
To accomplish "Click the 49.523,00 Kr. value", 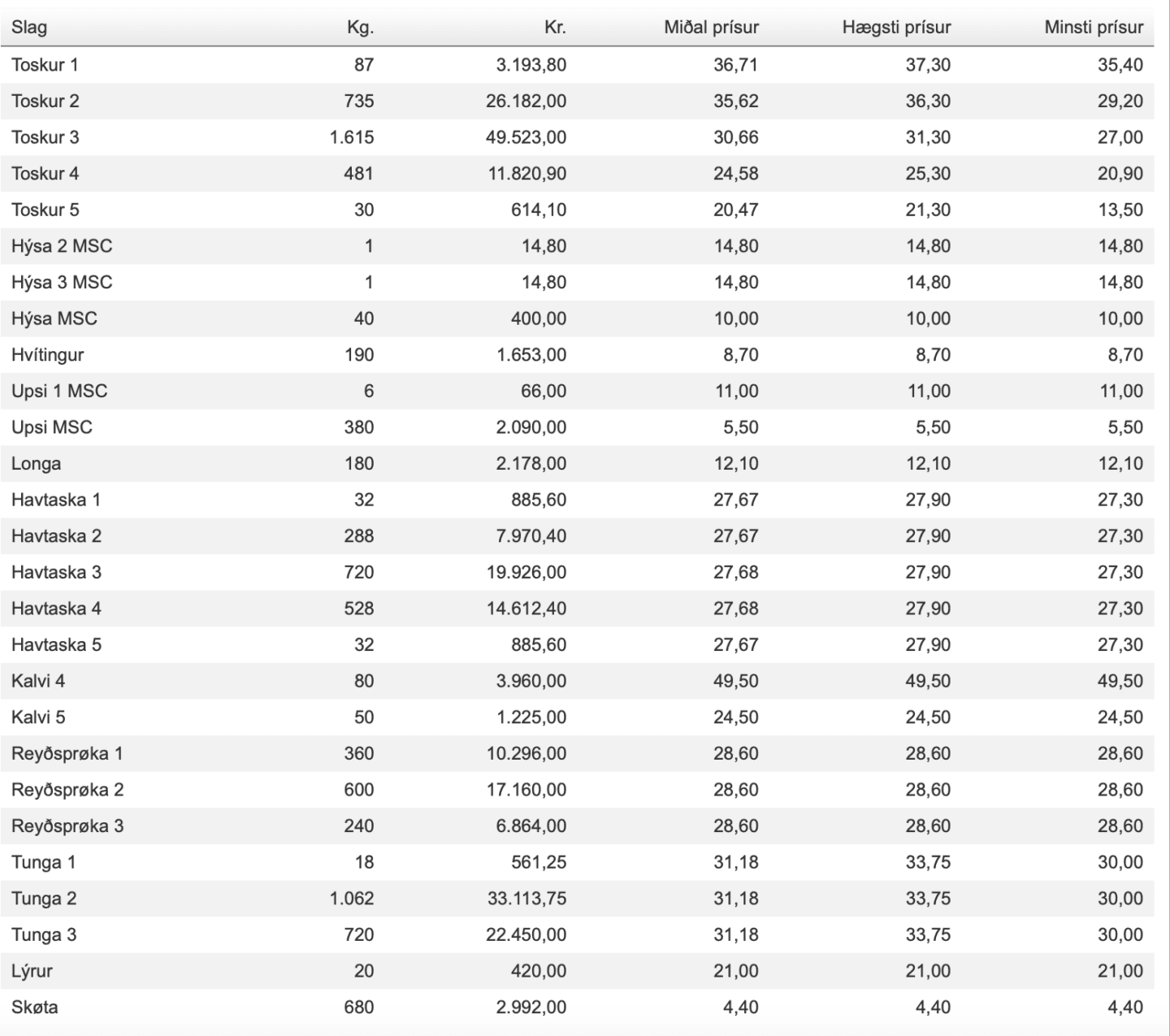I will tap(526, 137).
